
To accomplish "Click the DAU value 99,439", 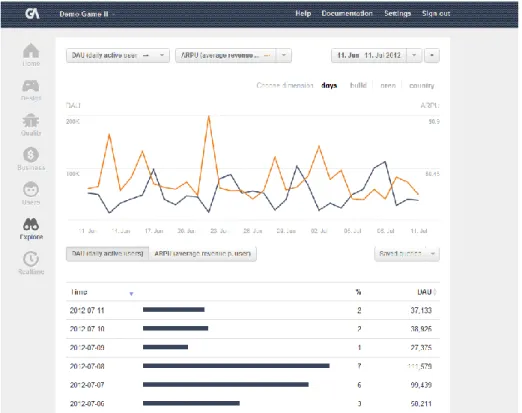I will 421,385.
